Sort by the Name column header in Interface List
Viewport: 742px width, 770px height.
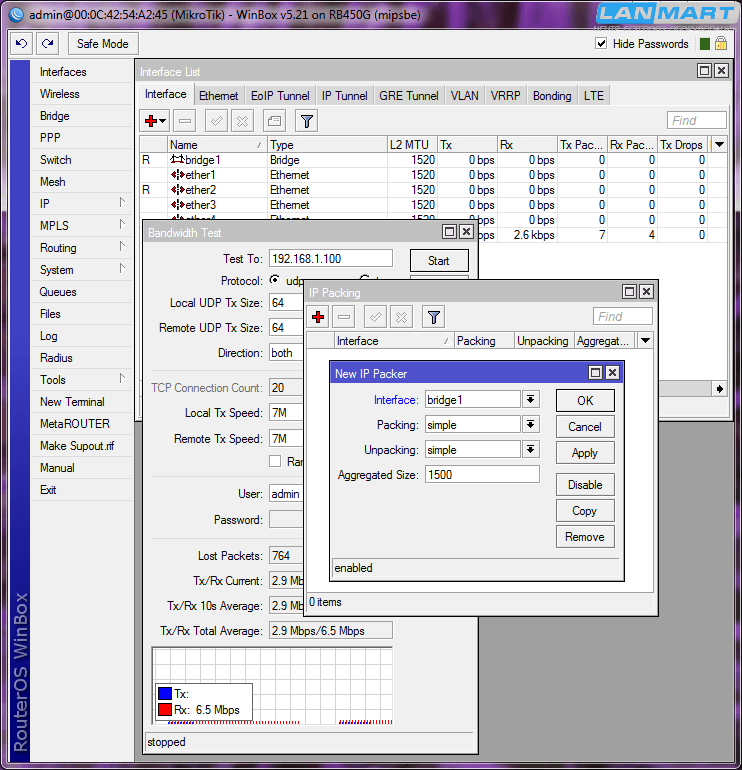217,144
